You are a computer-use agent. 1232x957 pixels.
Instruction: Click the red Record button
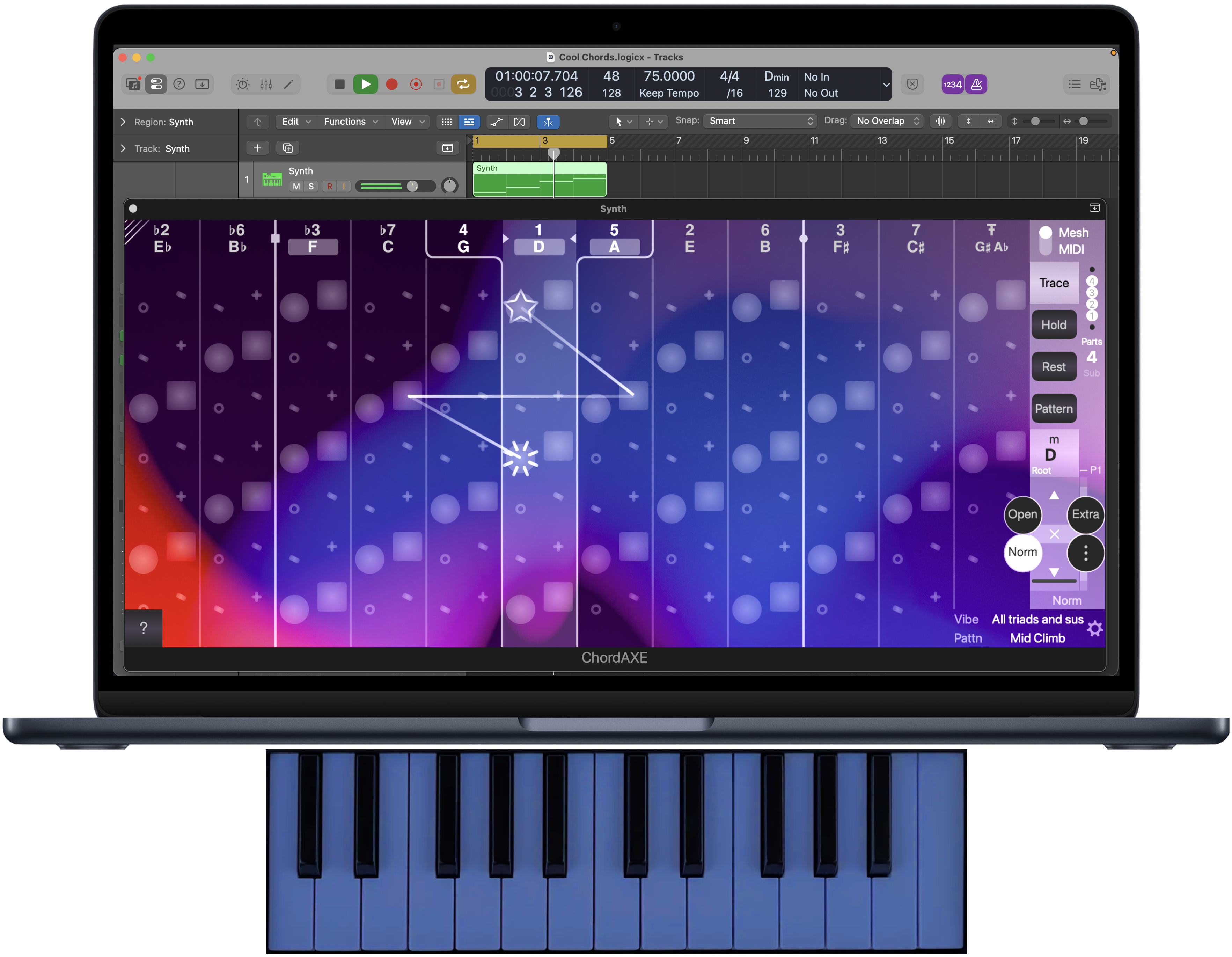pos(391,84)
